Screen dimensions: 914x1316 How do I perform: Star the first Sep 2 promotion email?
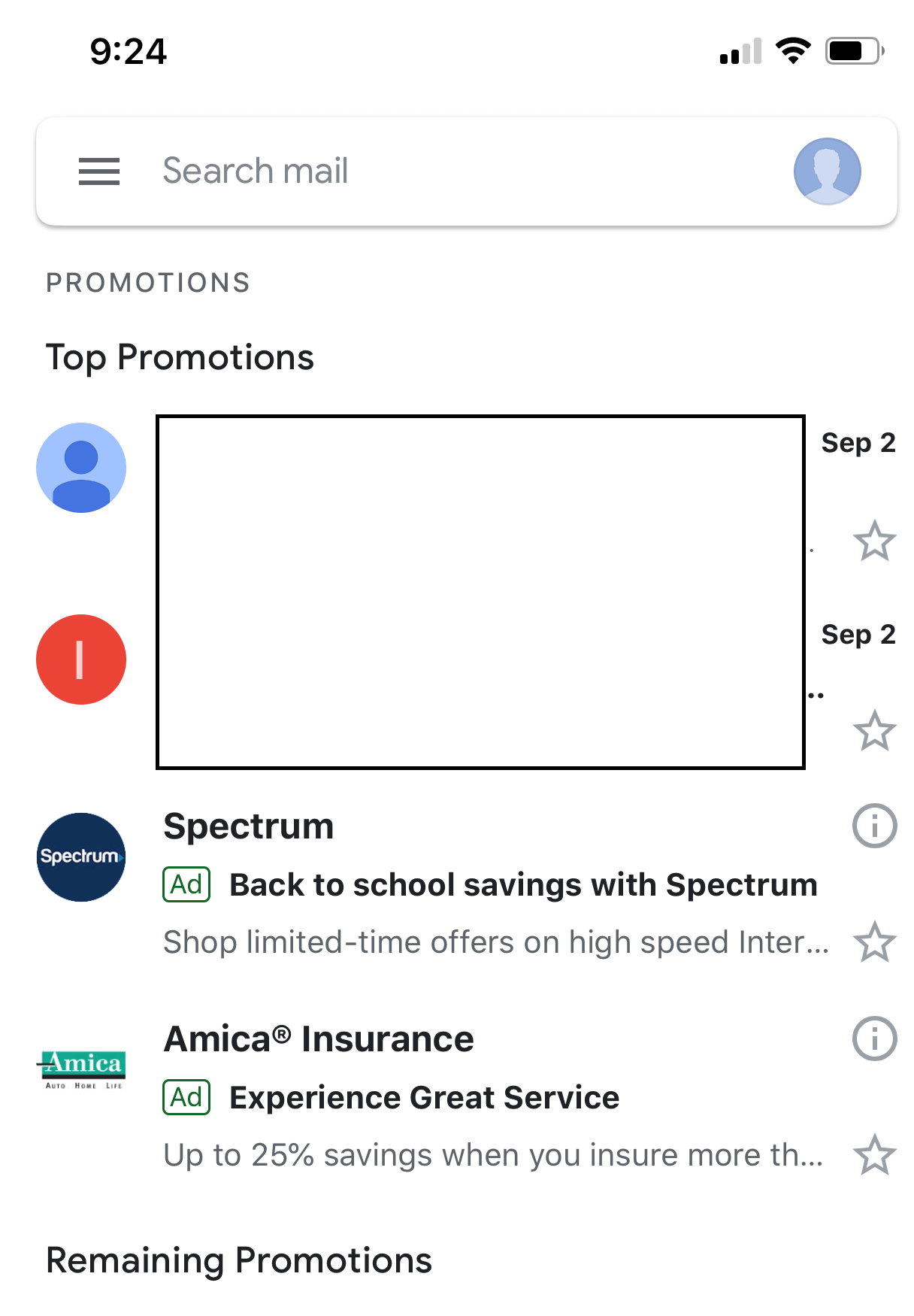pos(874,541)
